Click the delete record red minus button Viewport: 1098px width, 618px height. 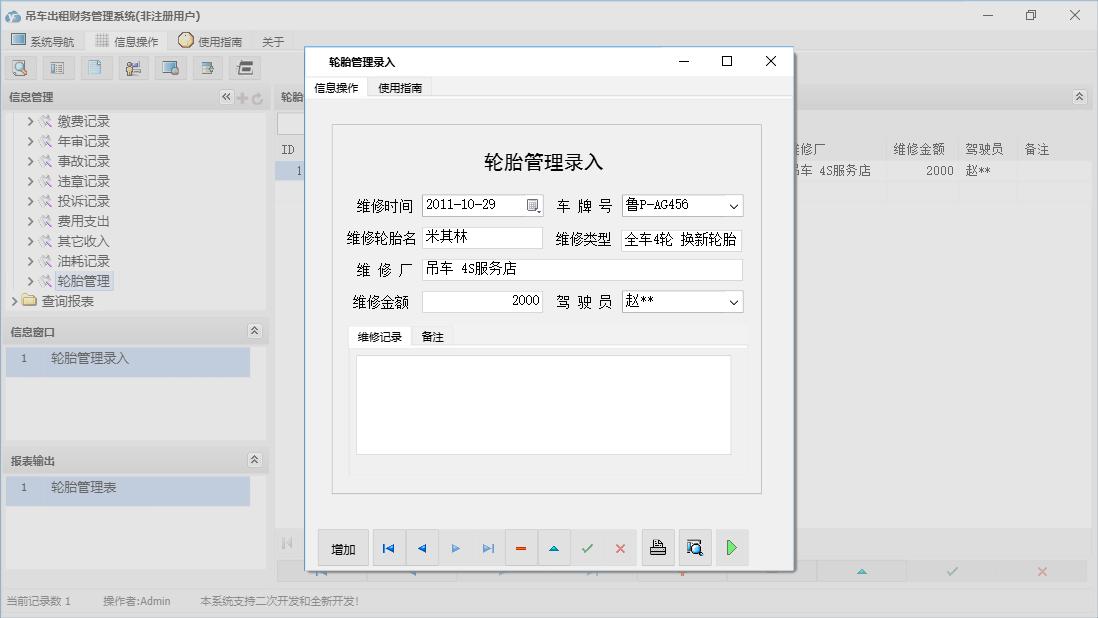pos(521,548)
